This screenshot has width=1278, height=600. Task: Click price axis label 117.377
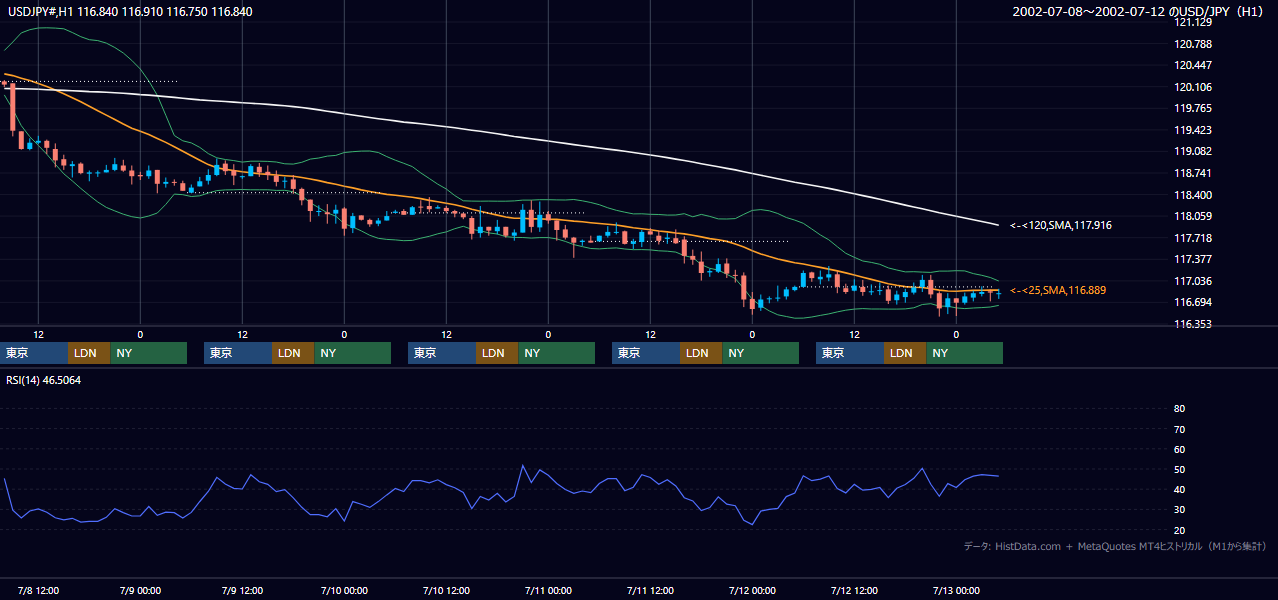click(1192, 259)
